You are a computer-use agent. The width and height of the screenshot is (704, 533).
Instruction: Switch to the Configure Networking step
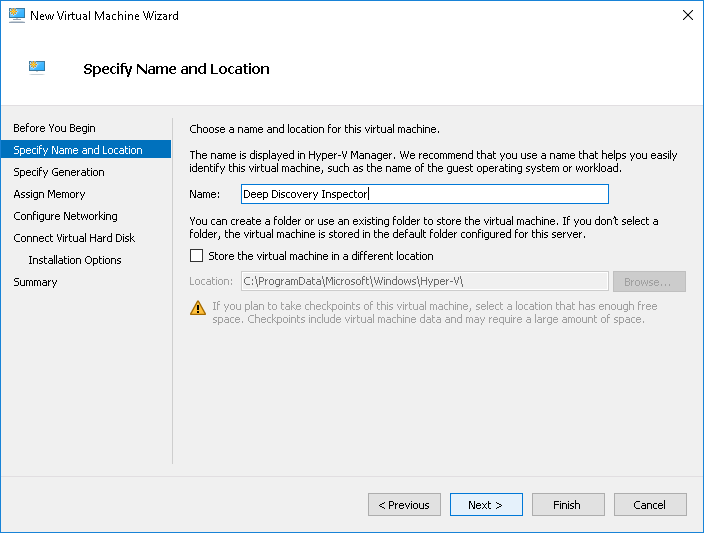click(x=65, y=216)
